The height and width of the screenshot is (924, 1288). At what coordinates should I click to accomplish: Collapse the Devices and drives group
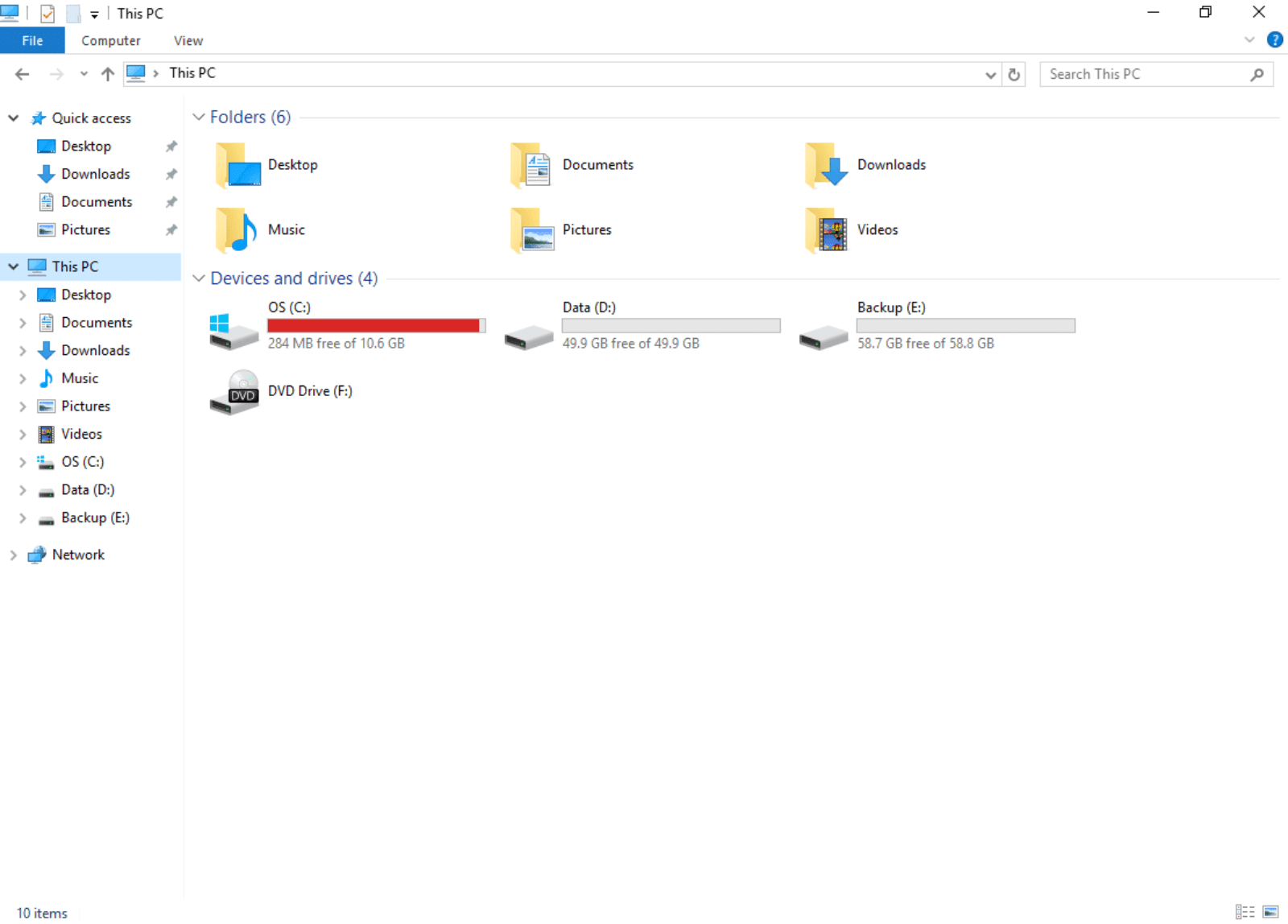[199, 278]
